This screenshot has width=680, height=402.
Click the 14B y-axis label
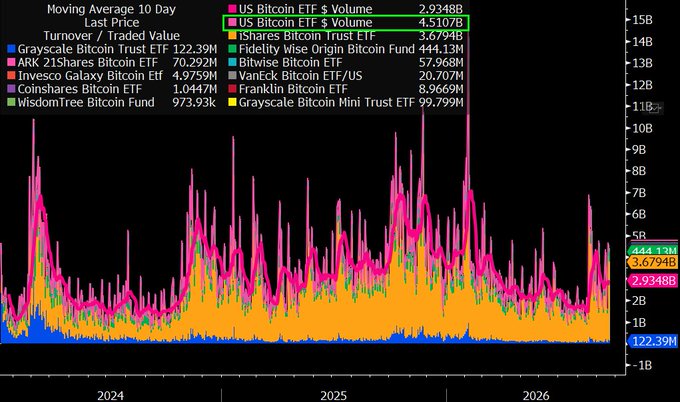642,42
